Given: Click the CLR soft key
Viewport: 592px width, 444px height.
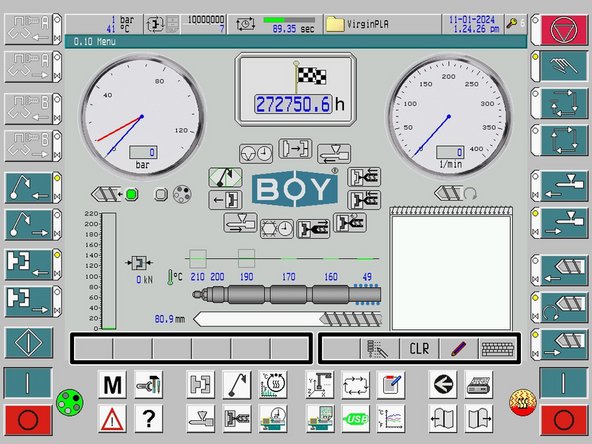Looking at the screenshot, I should point(419,348).
